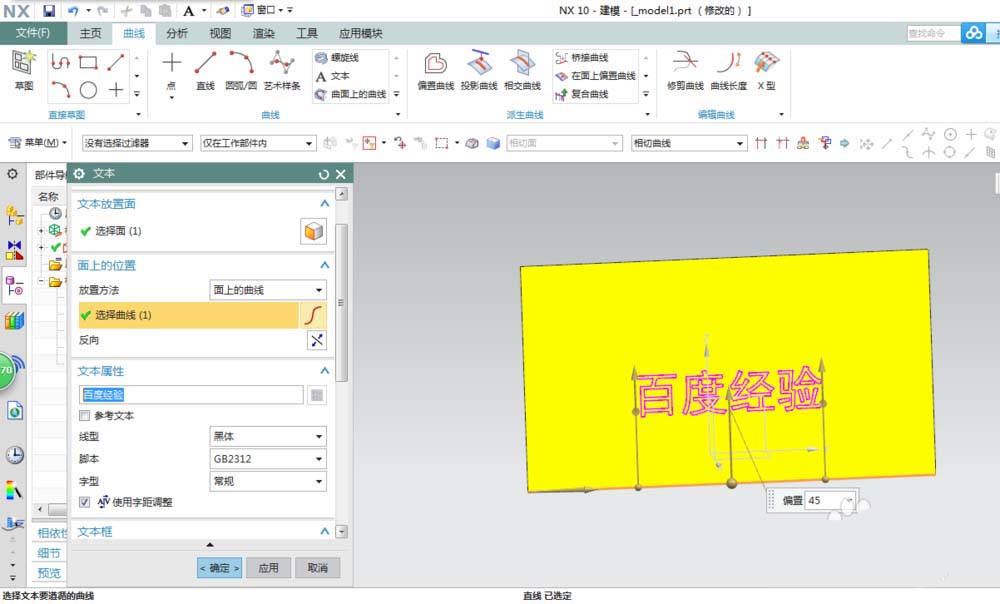Open the selection filter dropdown (没有选择过滤器)
The height and width of the screenshot is (604, 1000).
[136, 144]
